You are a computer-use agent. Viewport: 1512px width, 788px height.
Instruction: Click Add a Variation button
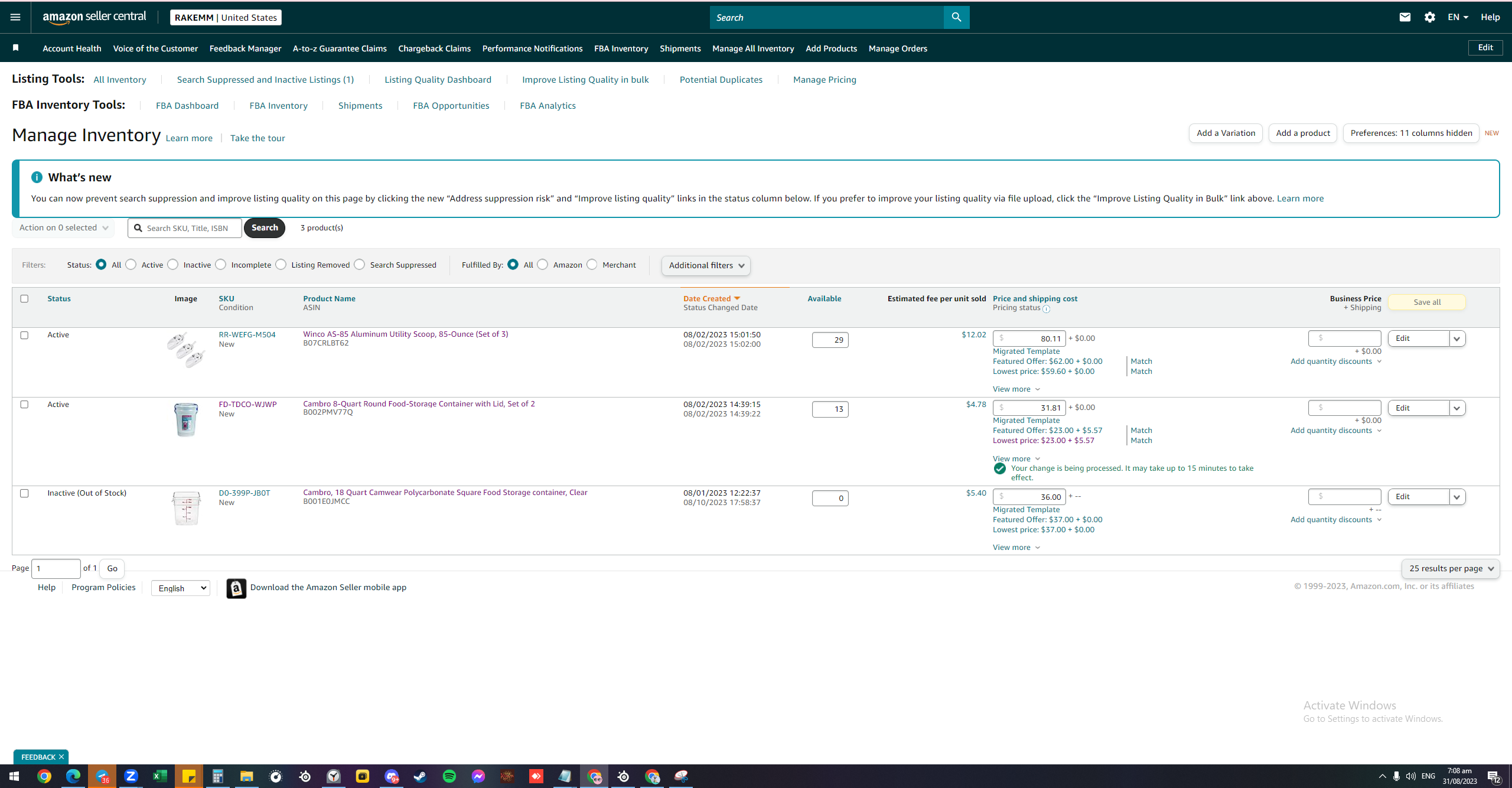[1226, 133]
